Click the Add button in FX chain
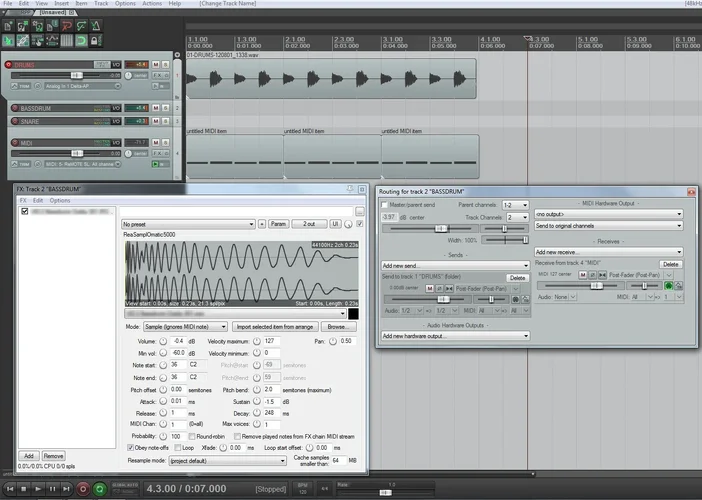The image size is (702, 500). 29,456
